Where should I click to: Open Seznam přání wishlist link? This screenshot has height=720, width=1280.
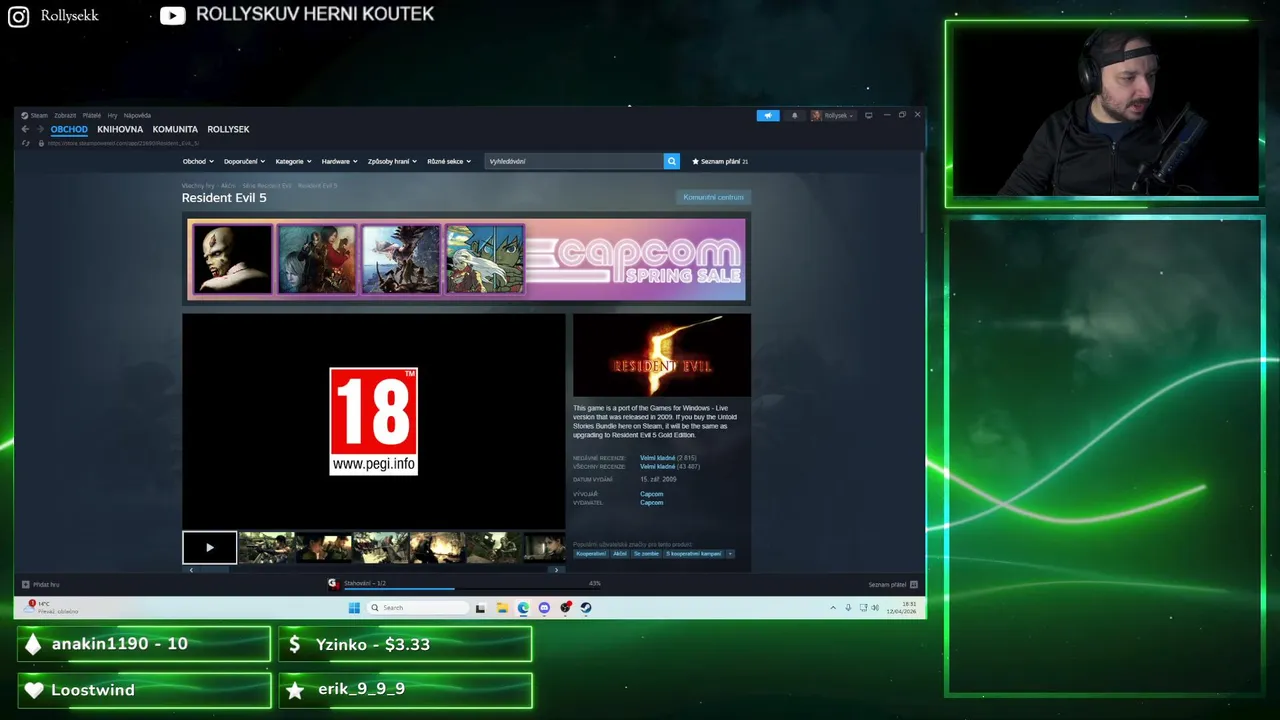[x=720, y=161]
